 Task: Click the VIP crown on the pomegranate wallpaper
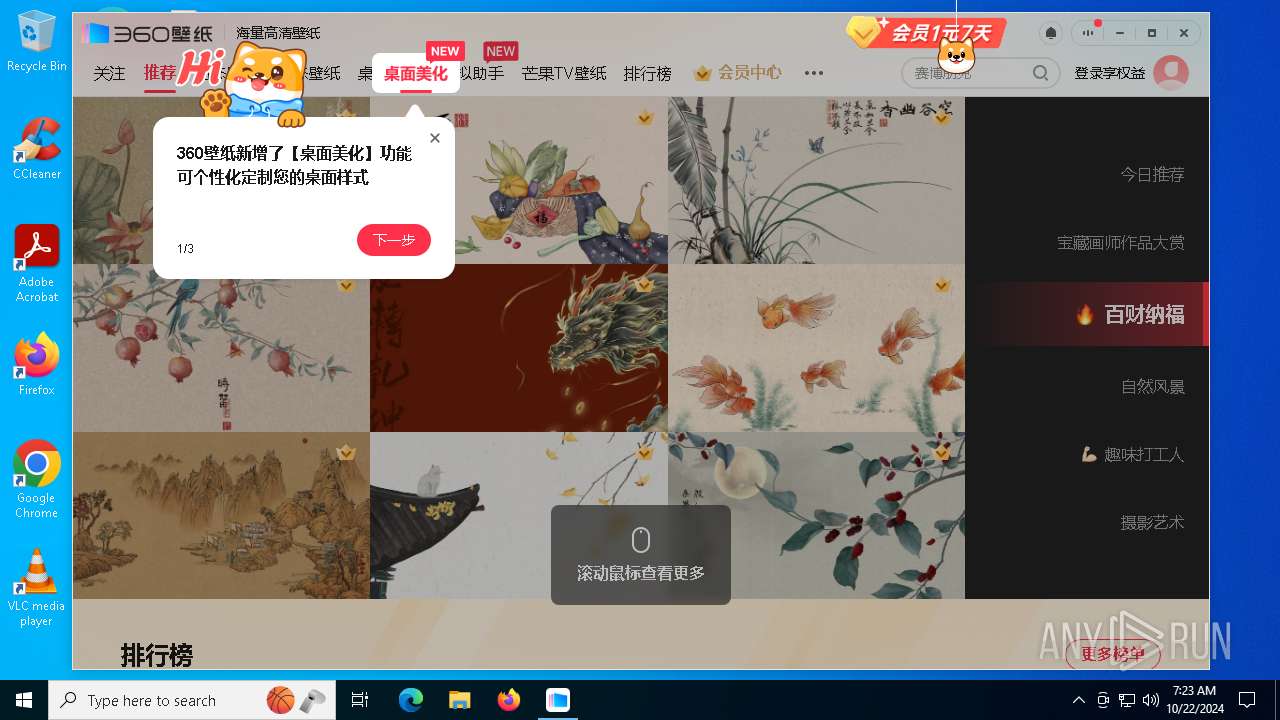tap(346, 285)
